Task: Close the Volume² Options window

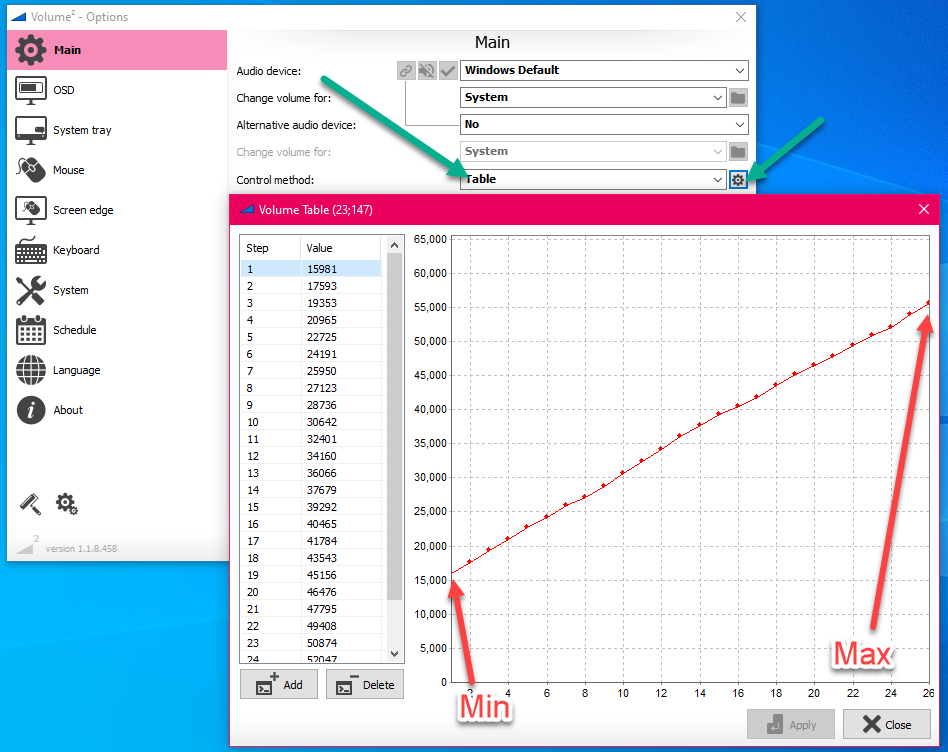Action: [x=741, y=17]
